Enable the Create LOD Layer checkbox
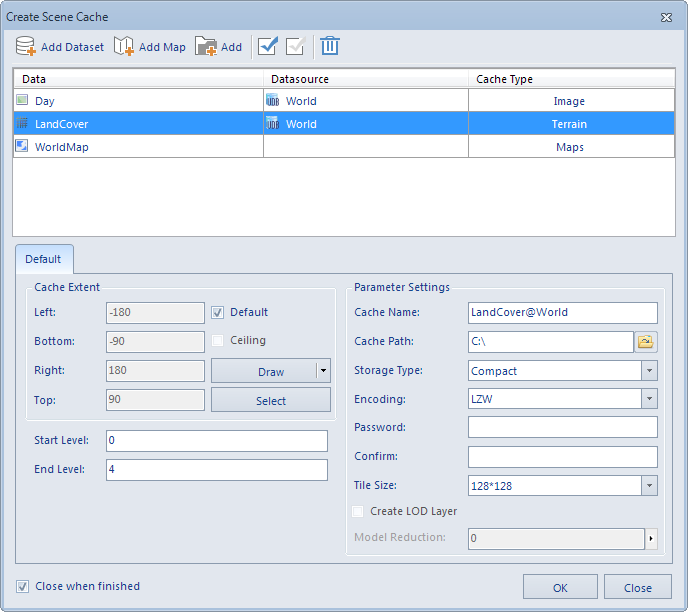Image resolution: width=688 pixels, height=612 pixels. click(x=359, y=511)
